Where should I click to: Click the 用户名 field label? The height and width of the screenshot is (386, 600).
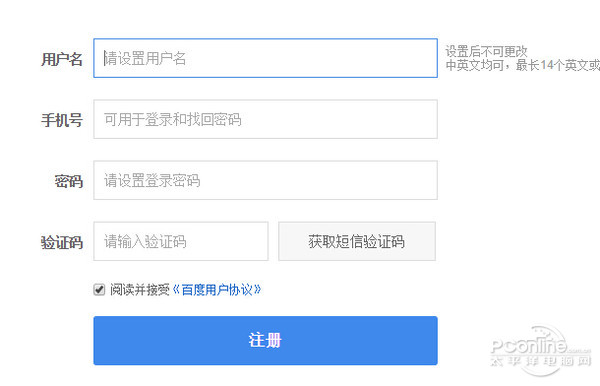62,59
